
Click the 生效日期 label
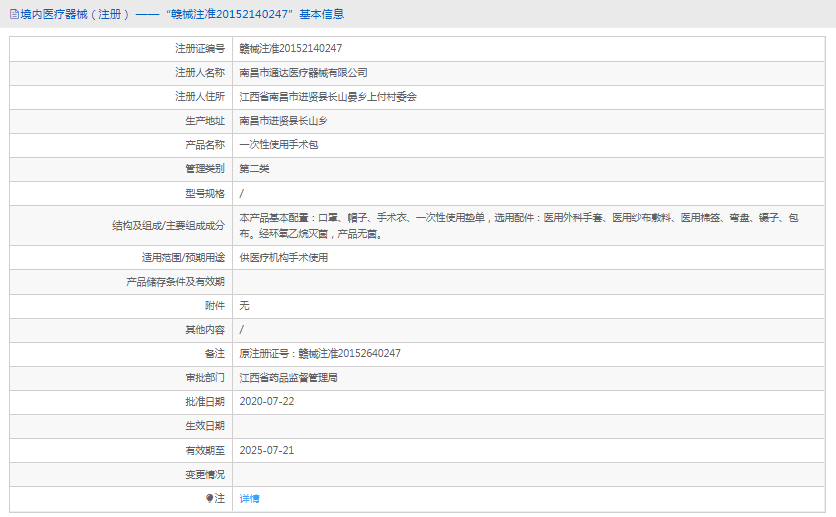click(205, 426)
